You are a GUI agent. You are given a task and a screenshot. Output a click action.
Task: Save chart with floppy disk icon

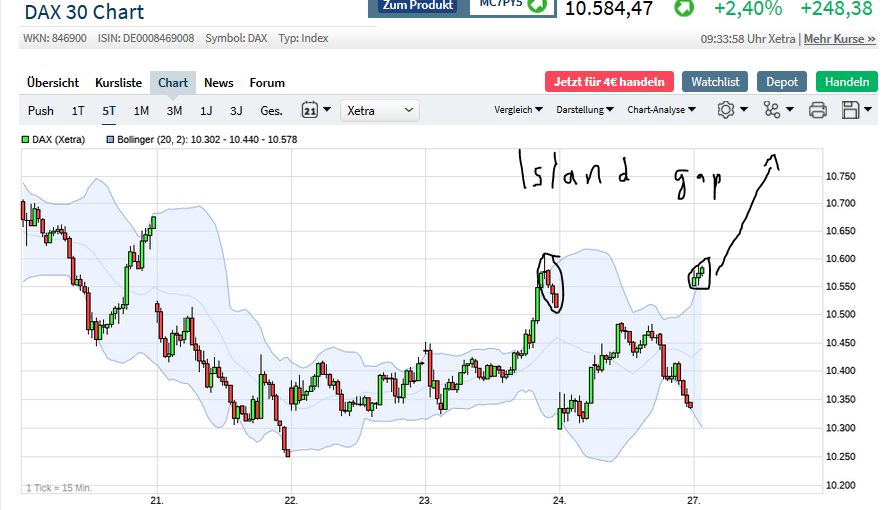click(x=850, y=110)
